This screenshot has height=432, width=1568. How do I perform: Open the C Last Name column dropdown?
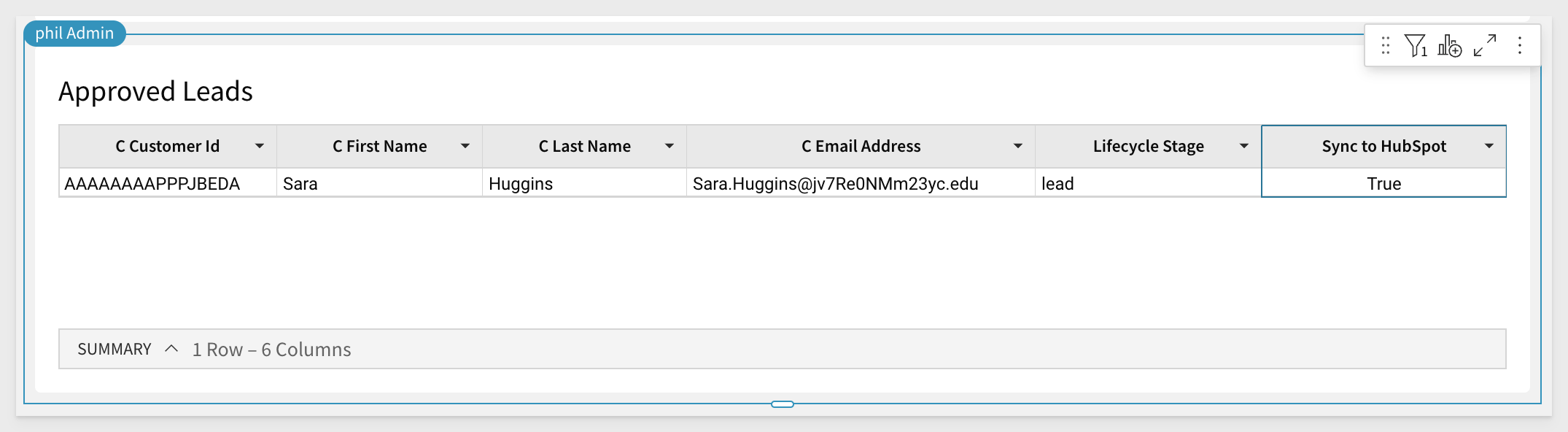pyautogui.click(x=669, y=146)
